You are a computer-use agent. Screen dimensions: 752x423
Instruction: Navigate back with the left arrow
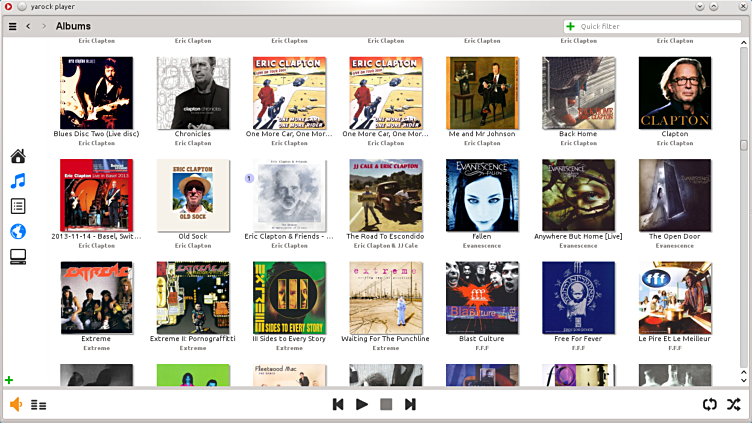[28, 26]
